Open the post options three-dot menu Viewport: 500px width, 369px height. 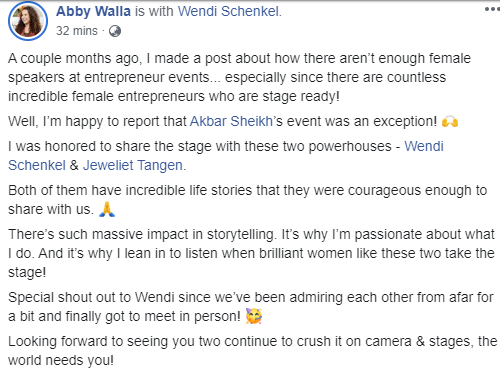(492, 9)
